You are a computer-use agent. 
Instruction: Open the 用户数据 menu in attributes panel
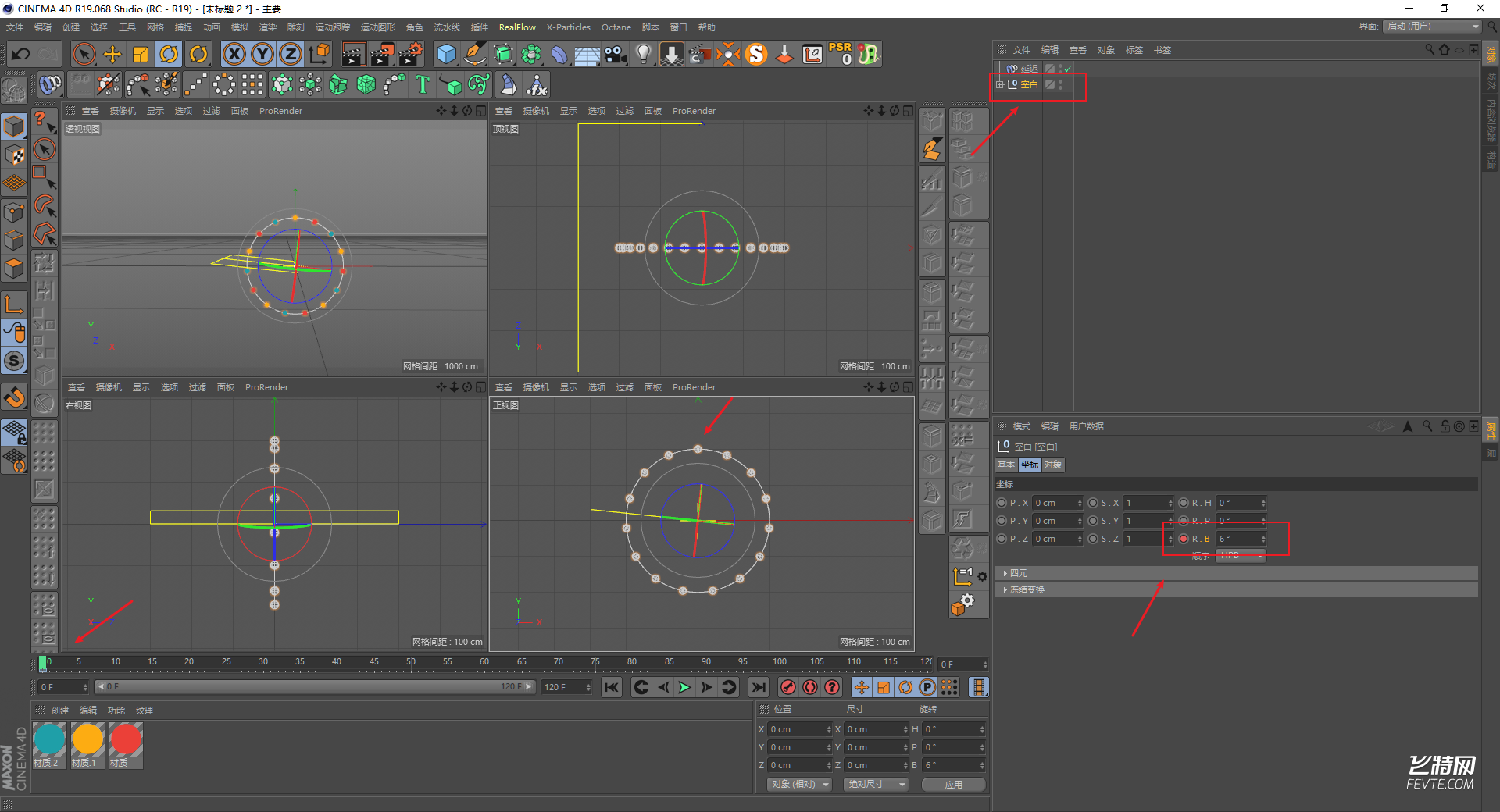click(1086, 426)
